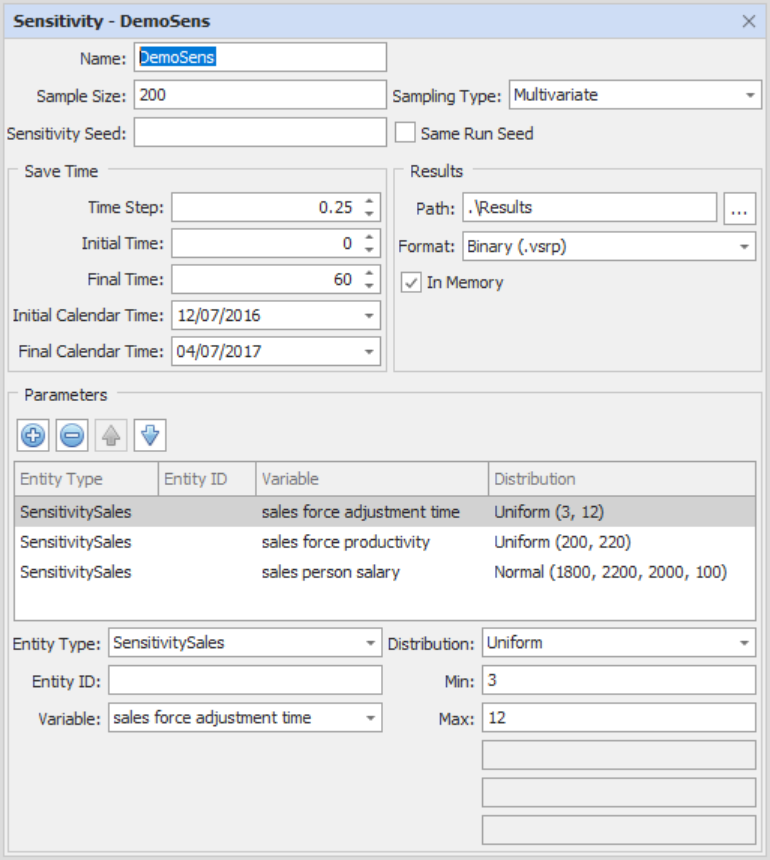This screenshot has height=860, width=770.
Task: Click the Distribution column header
Action: coord(622,479)
